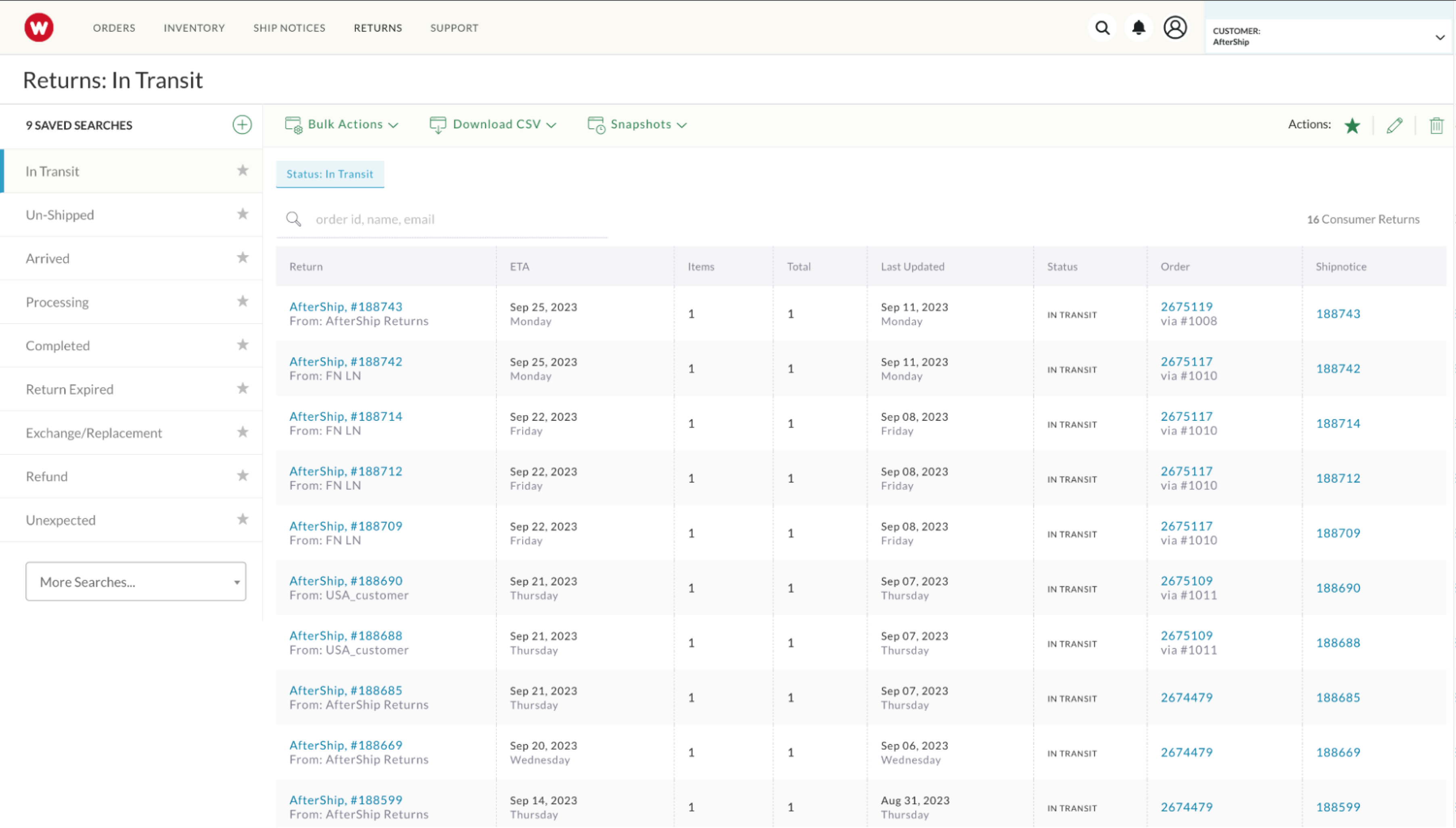1456x828 pixels.
Task: Focus the order id, name, email search field
Action: pos(442,220)
